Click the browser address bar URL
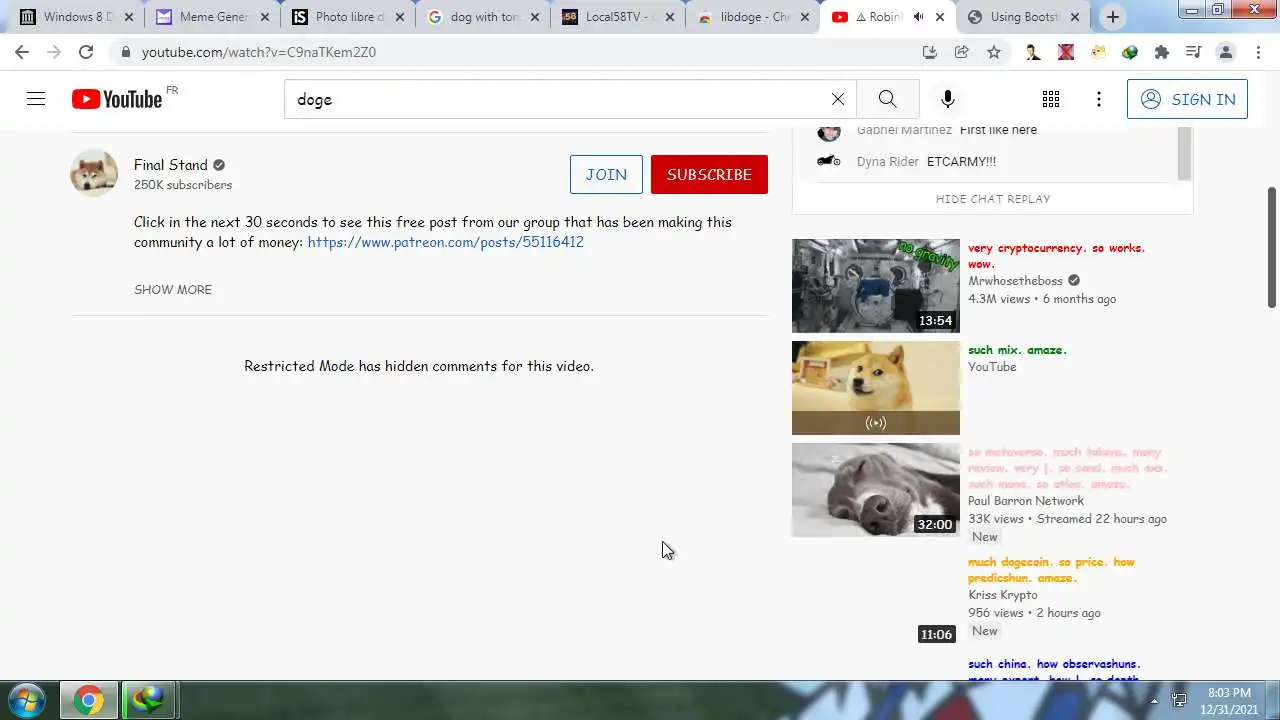1280x720 pixels. (259, 52)
